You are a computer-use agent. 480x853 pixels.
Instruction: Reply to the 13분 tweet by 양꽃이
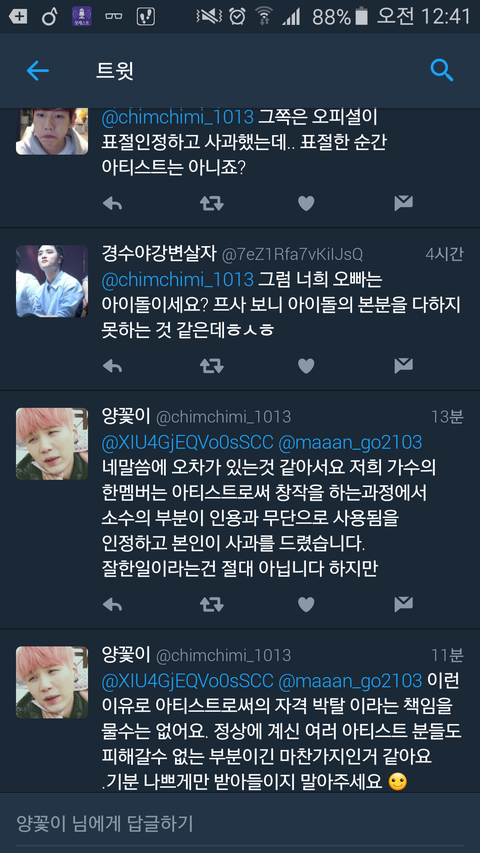click(x=112, y=604)
